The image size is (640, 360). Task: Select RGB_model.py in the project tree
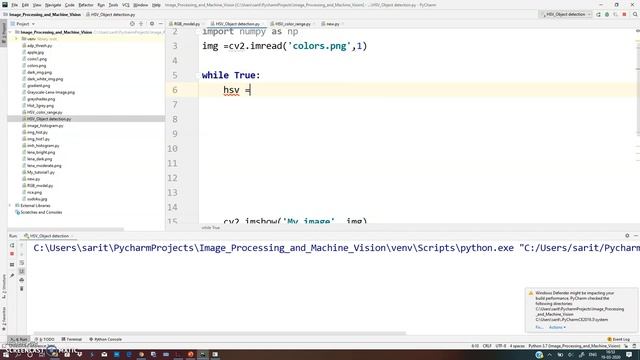tap(40, 185)
